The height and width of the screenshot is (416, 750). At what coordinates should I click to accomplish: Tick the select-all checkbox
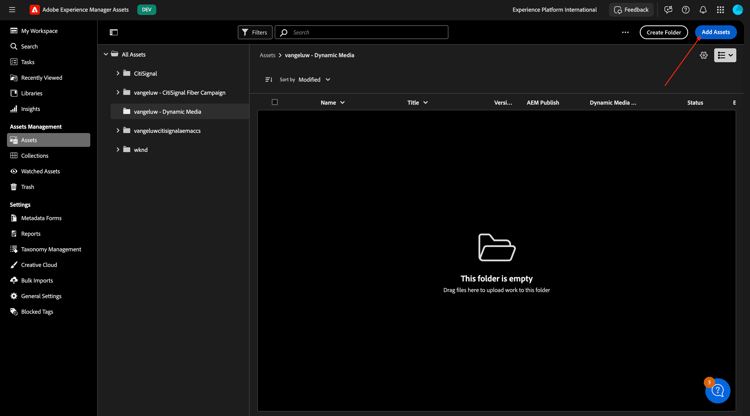tap(275, 102)
